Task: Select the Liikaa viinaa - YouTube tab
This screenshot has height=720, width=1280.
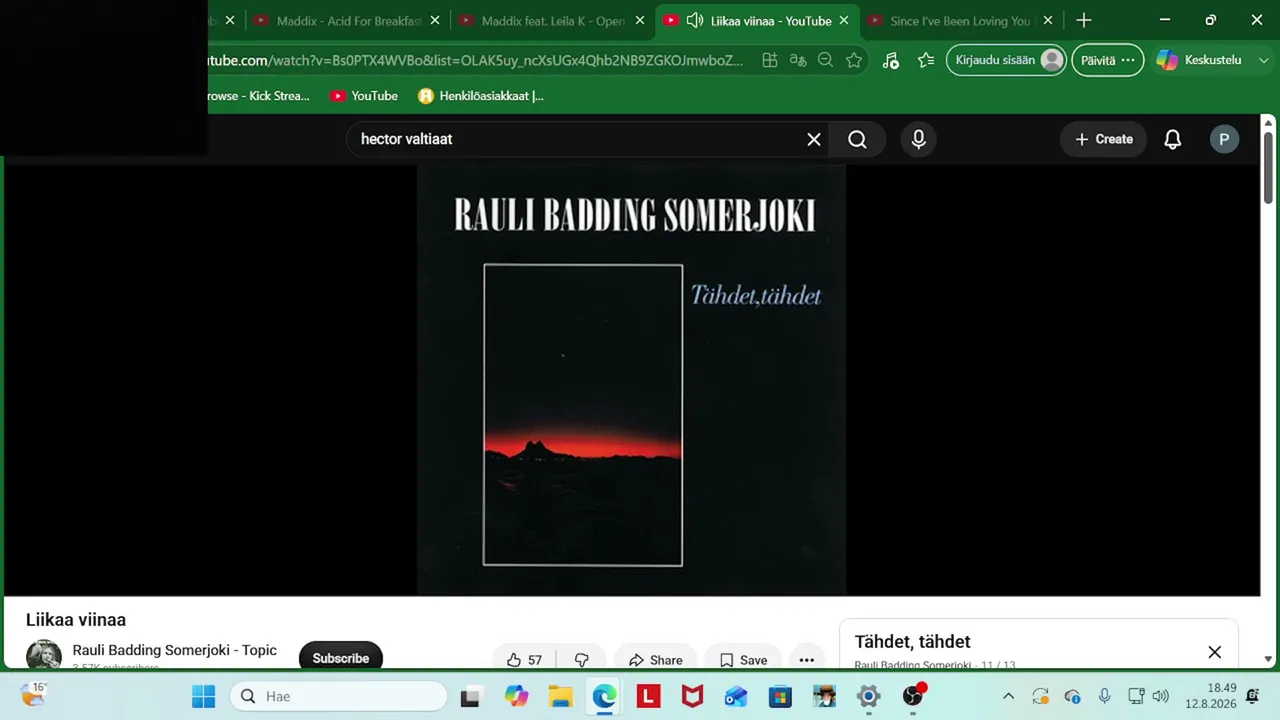Action: pos(757,21)
